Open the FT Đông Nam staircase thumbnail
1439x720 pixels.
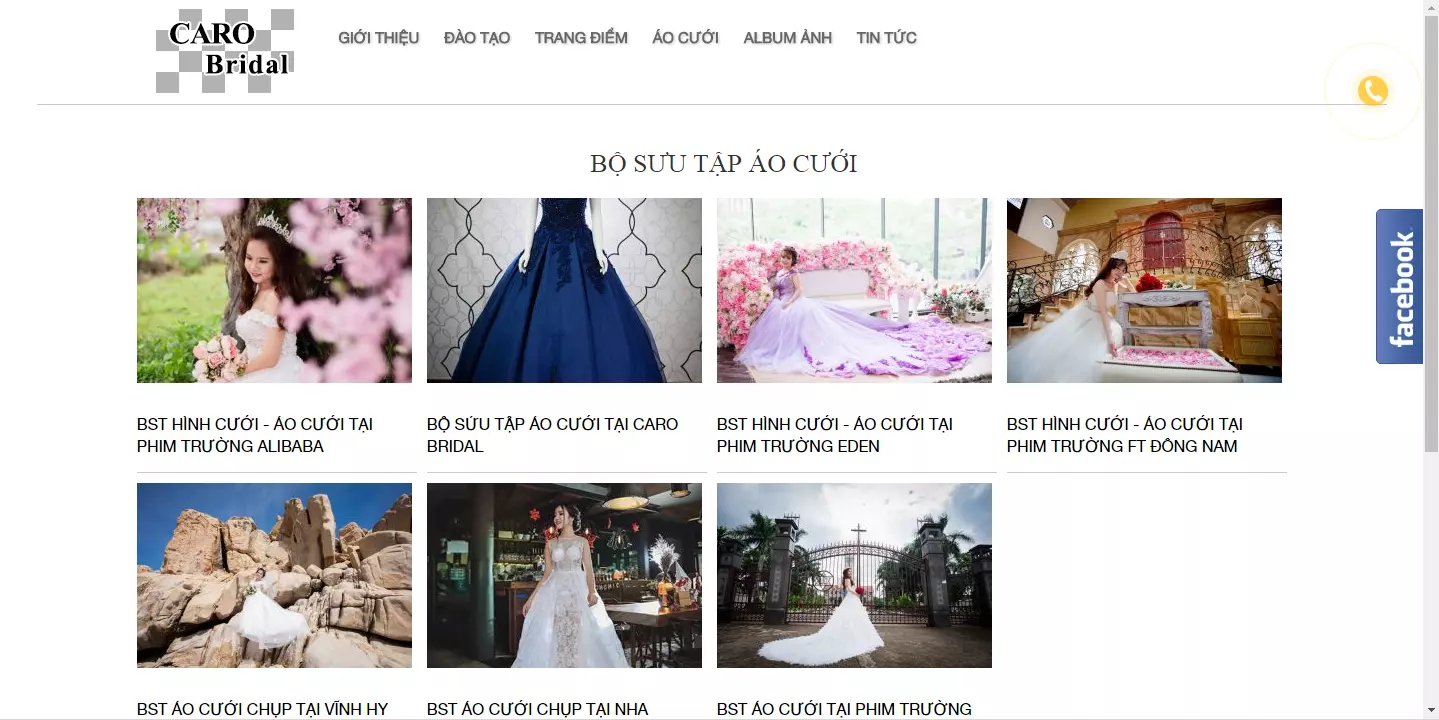[x=1144, y=290]
